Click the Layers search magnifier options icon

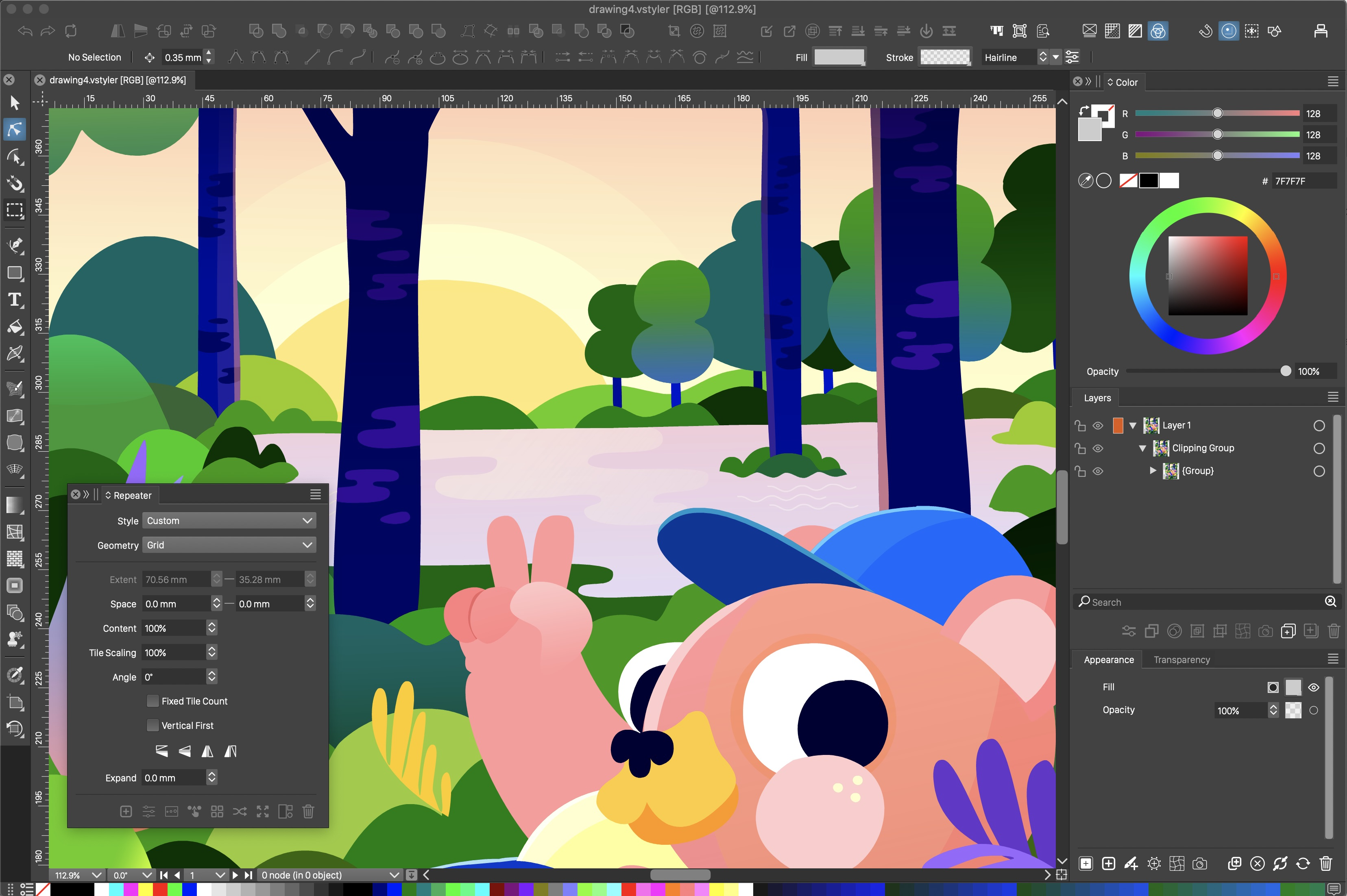(x=1330, y=601)
